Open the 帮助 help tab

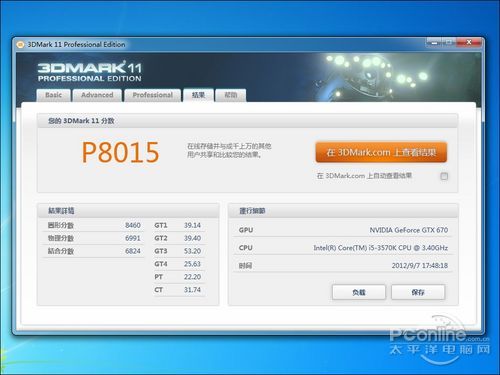pyautogui.click(x=231, y=95)
